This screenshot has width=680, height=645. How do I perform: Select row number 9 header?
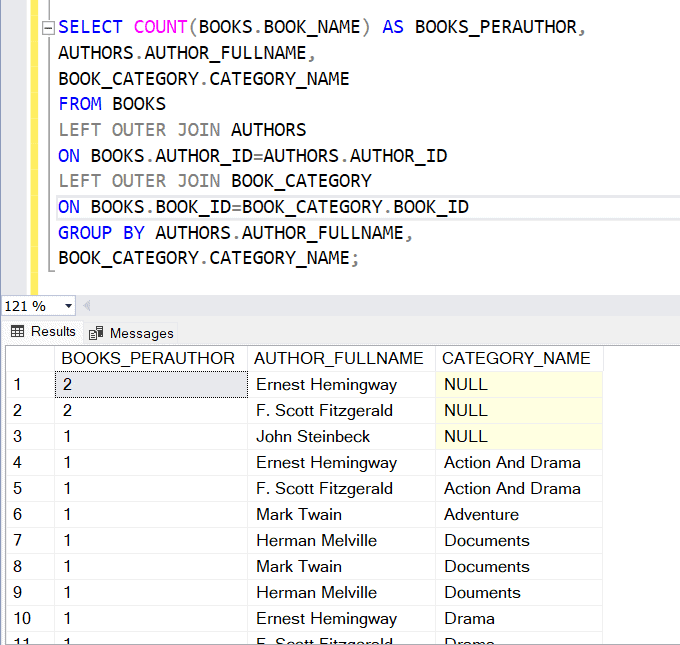click(x=30, y=593)
